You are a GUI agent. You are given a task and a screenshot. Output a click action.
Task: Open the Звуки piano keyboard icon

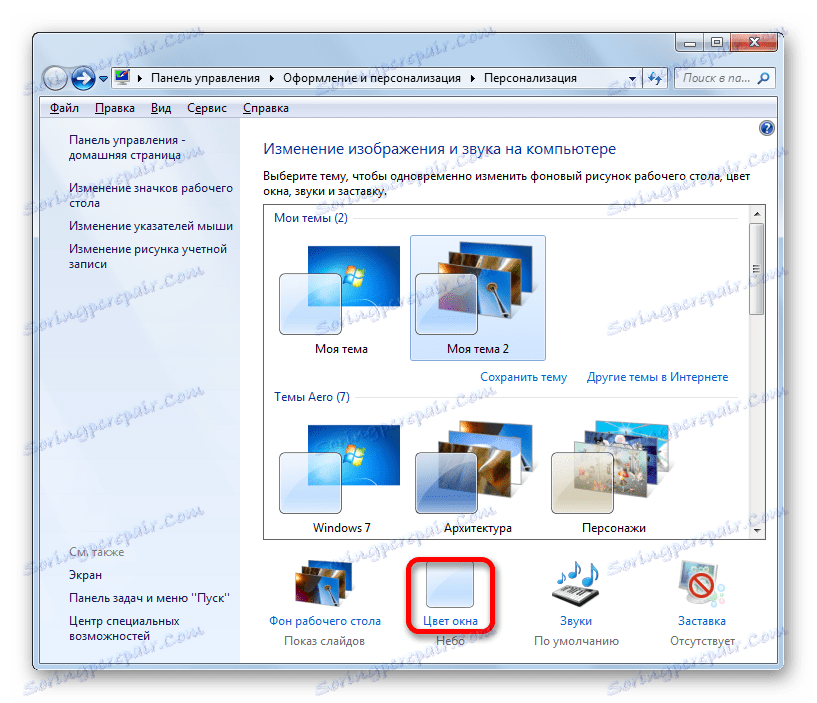pyautogui.click(x=576, y=584)
